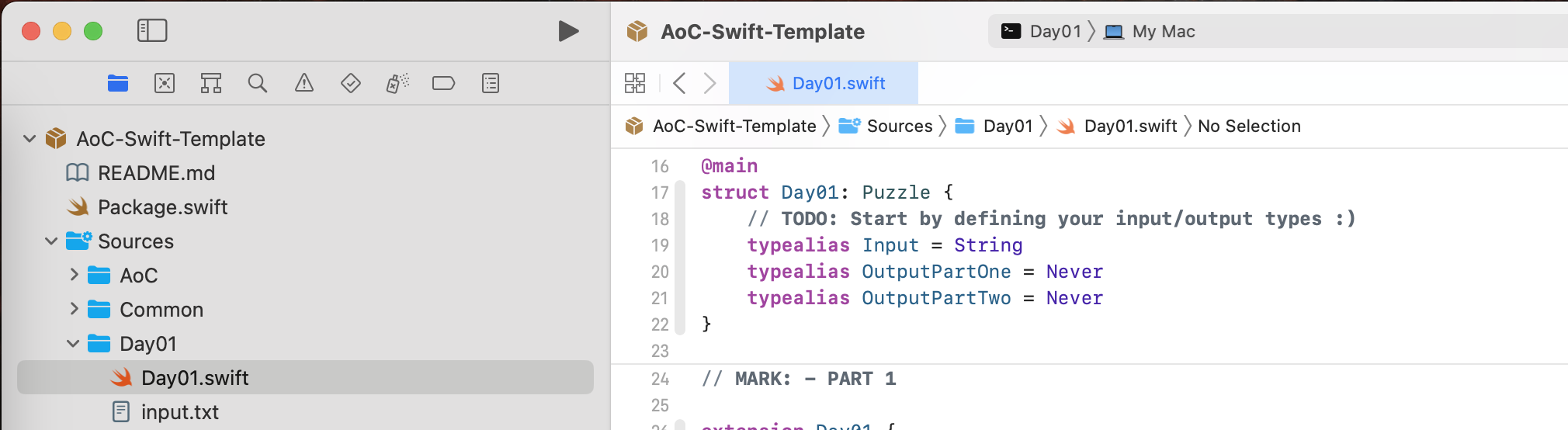The height and width of the screenshot is (430, 1568).
Task: Click line number 24 in the gutter
Action: (660, 379)
